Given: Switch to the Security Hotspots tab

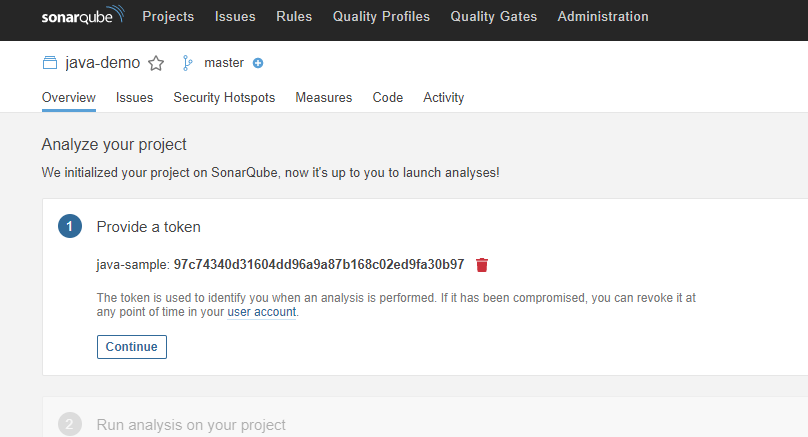Looking at the screenshot, I should 224,98.
